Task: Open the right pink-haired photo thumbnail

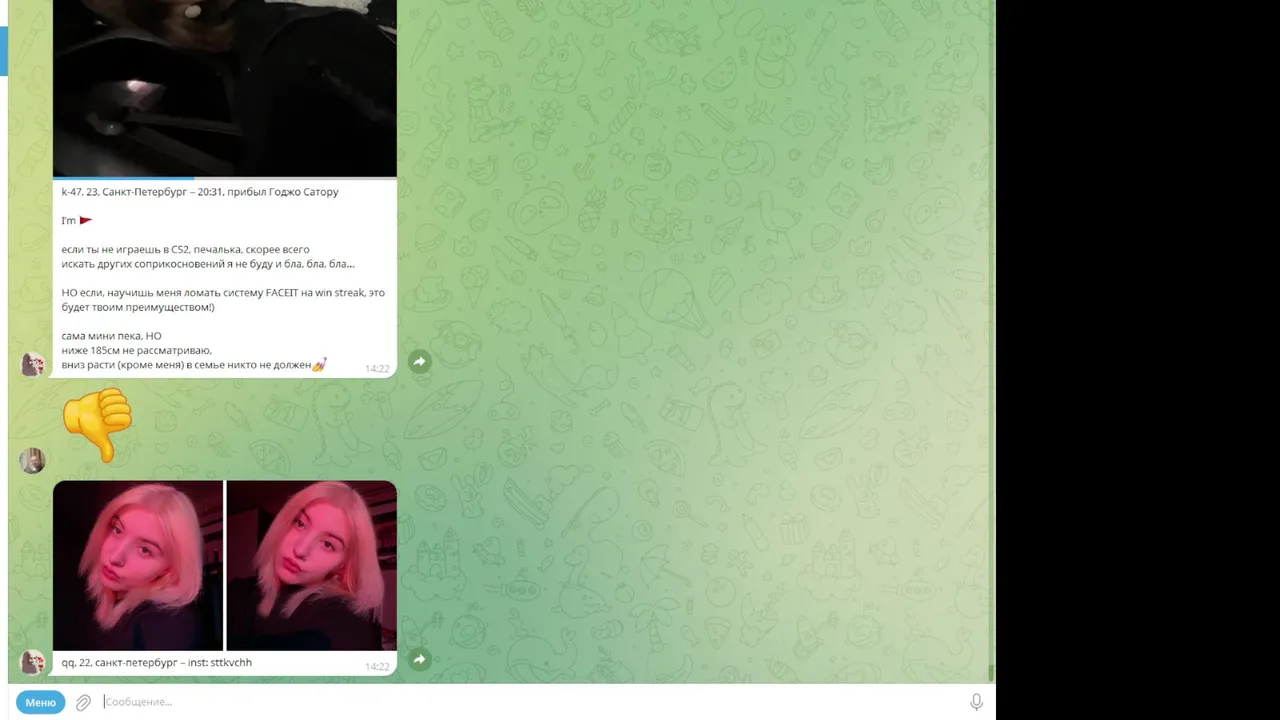Action: pyautogui.click(x=312, y=566)
